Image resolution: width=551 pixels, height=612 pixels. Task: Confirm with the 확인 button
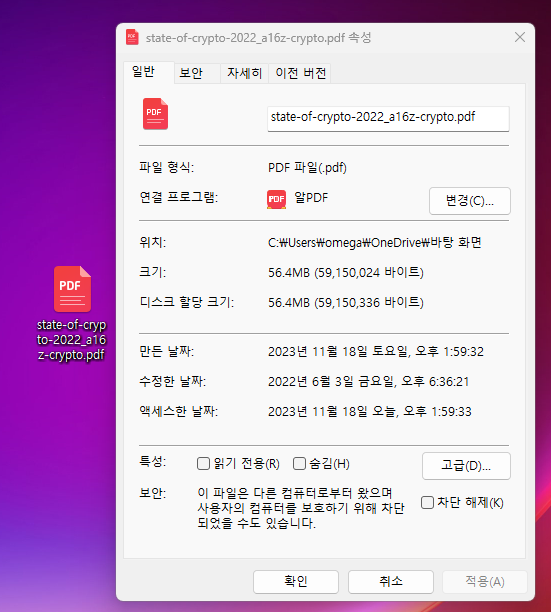click(x=296, y=582)
